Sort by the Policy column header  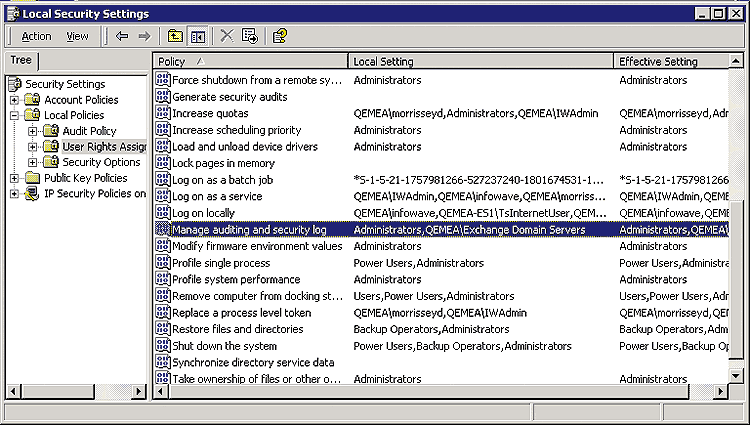pos(250,62)
